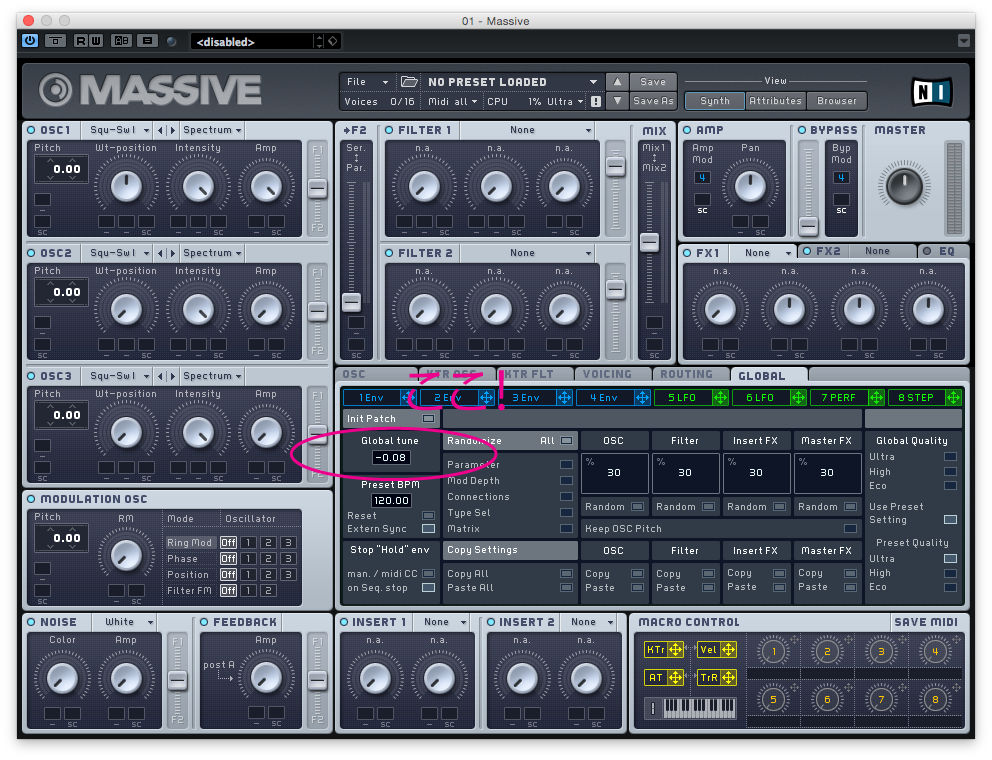
Task: Toggle OSC1 on/off
Action: click(31, 130)
